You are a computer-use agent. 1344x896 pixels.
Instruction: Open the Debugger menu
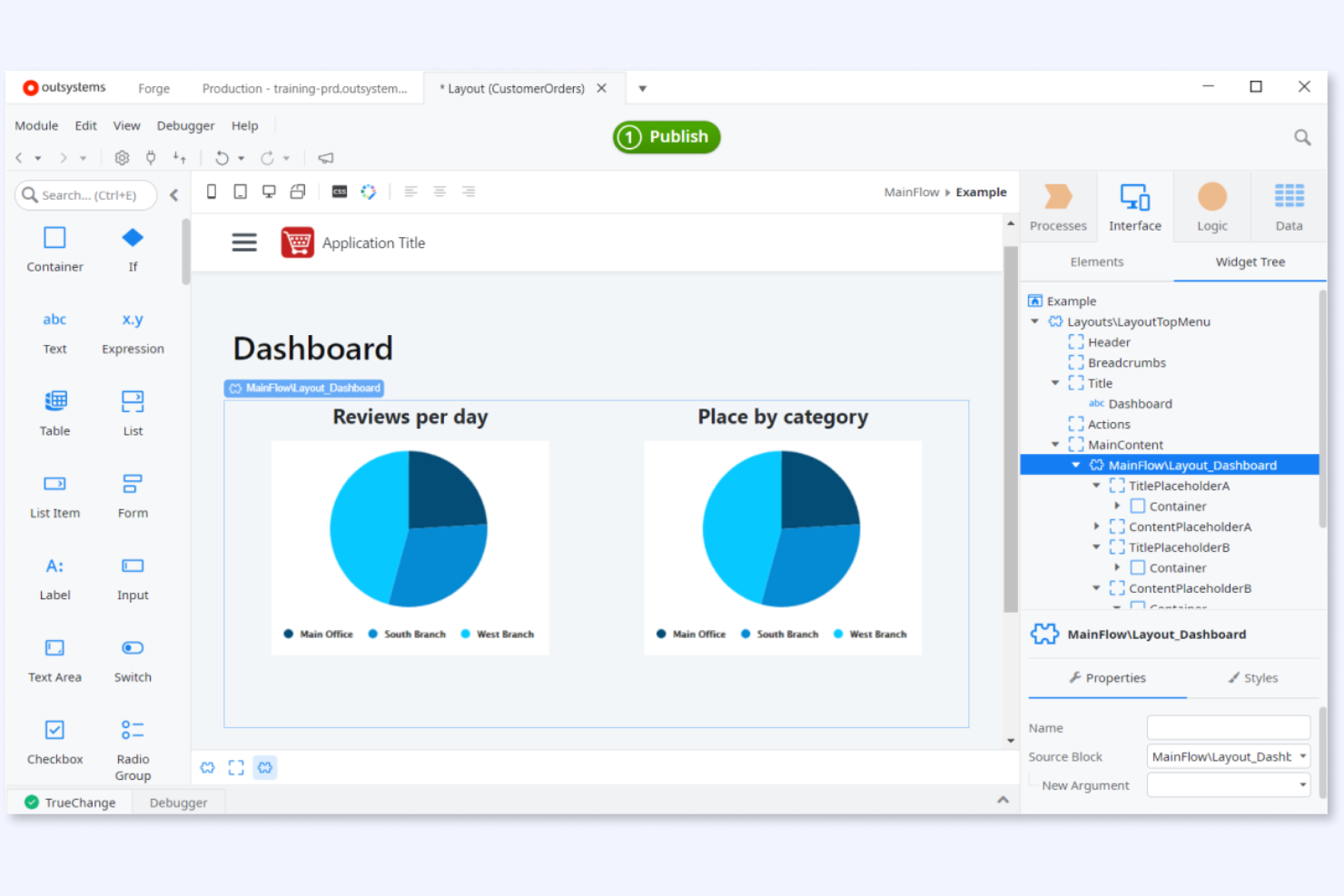(185, 125)
